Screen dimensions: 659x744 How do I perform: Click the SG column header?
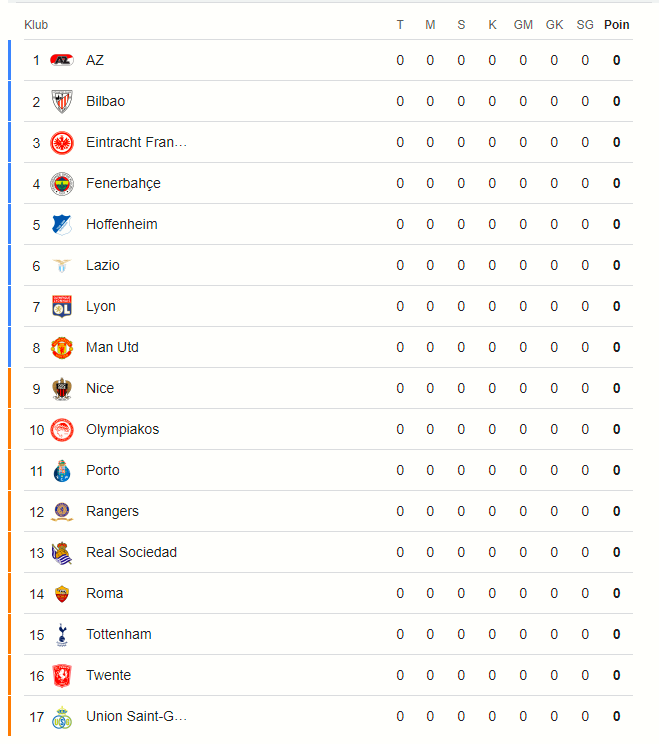585,25
